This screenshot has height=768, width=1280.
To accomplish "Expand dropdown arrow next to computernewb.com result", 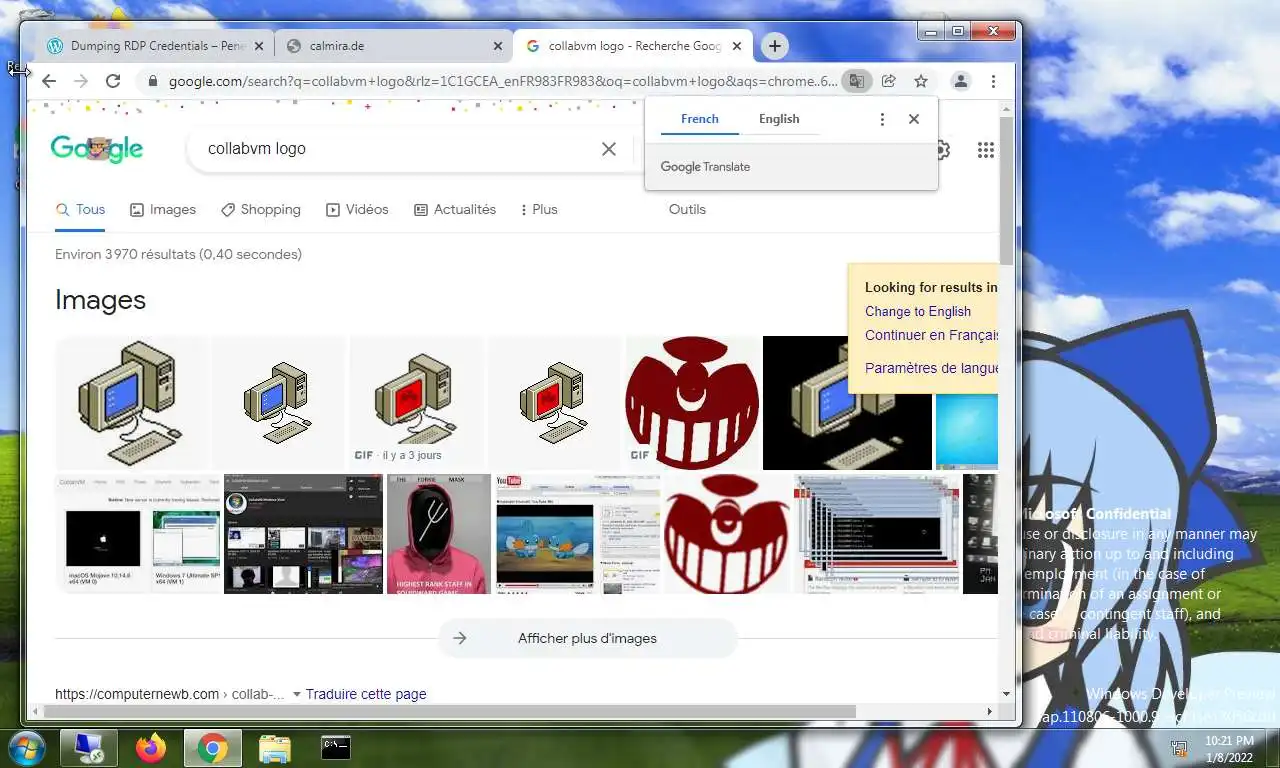I will click(296, 694).
